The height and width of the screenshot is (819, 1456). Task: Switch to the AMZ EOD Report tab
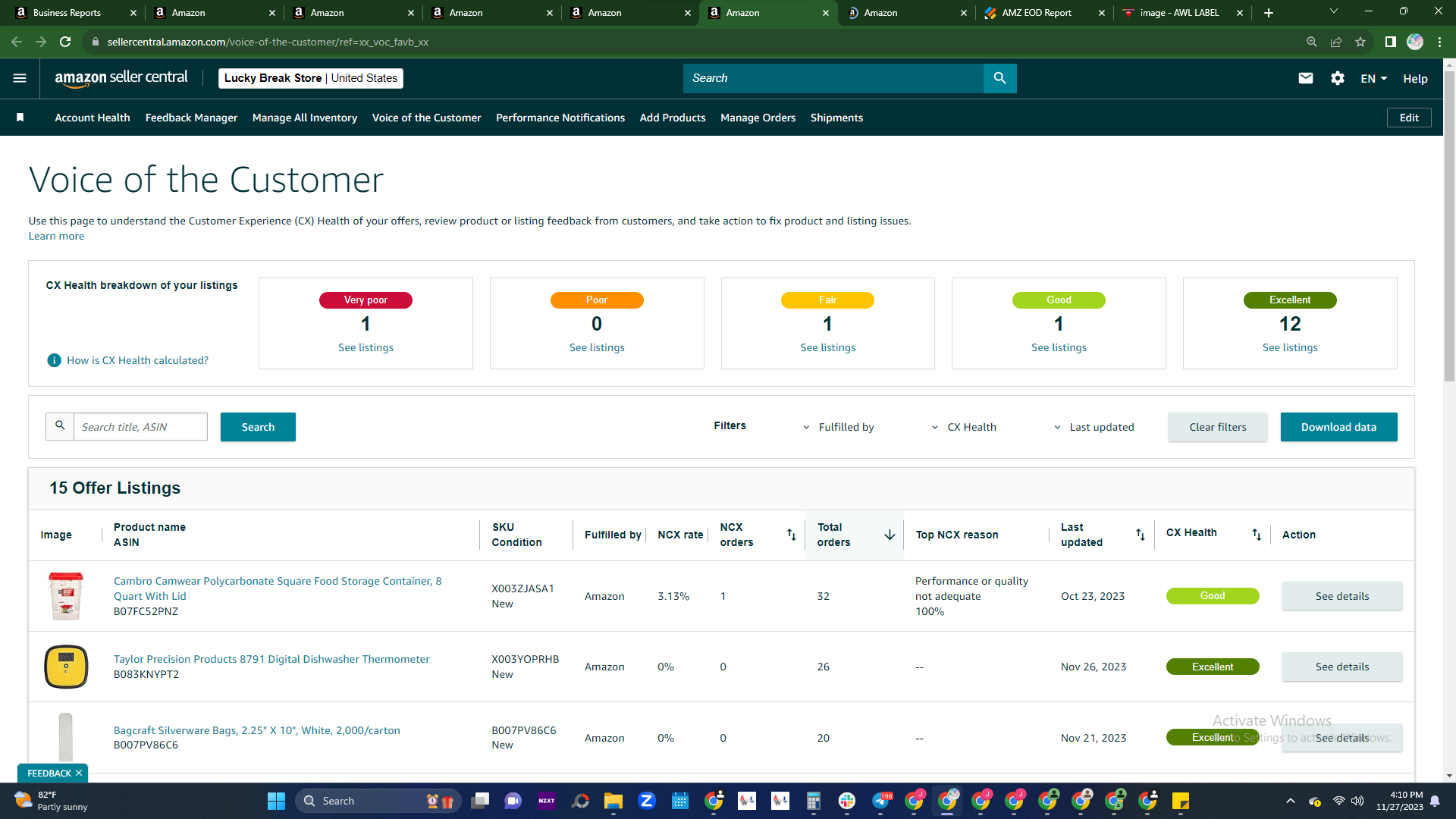[1043, 13]
